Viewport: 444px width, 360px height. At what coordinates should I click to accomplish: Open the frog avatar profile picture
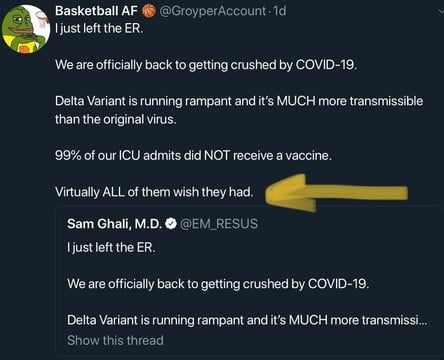(x=25, y=29)
